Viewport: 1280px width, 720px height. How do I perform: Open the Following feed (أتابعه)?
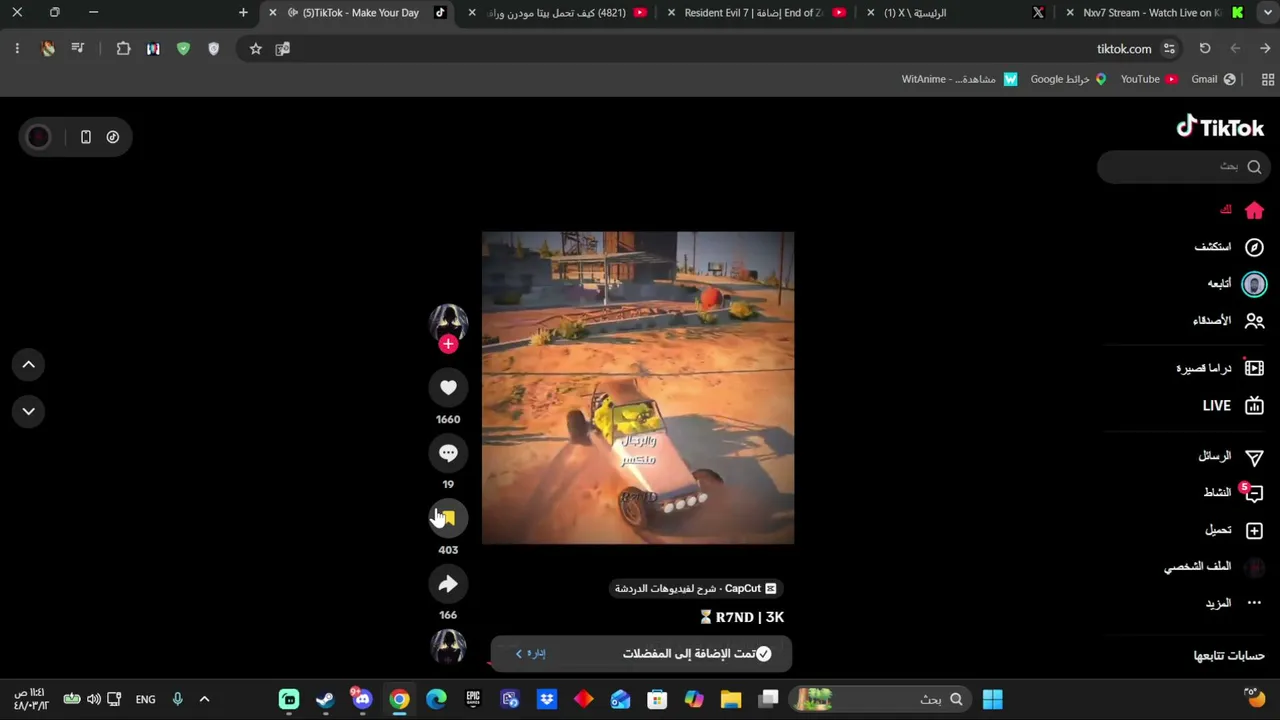(1236, 284)
